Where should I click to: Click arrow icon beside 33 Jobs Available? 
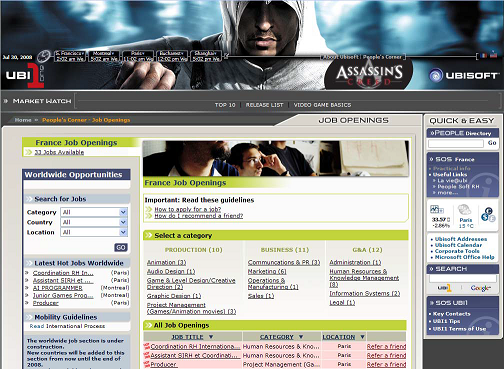(28, 152)
